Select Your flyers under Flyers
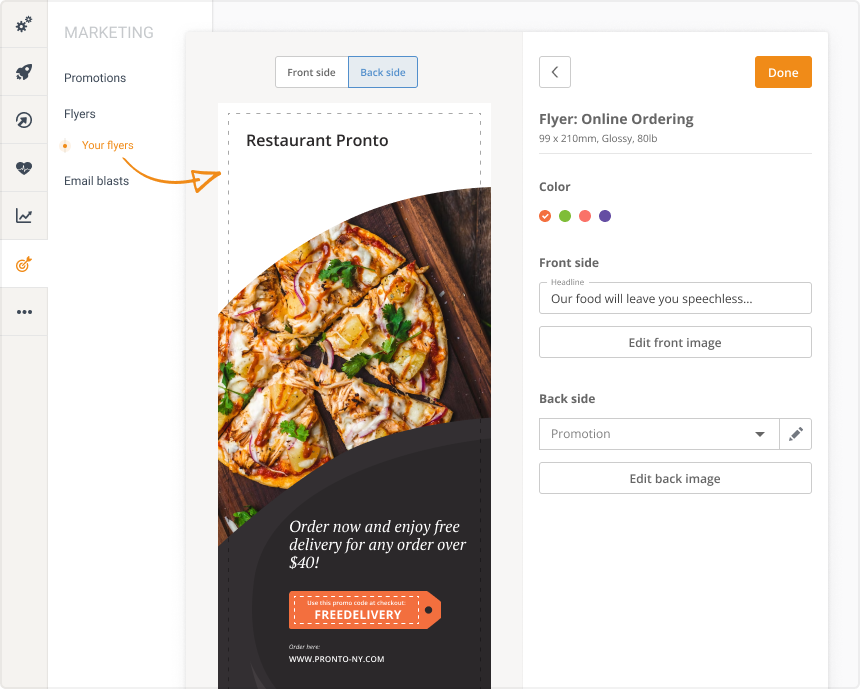This screenshot has height=689, width=860. pos(105,145)
